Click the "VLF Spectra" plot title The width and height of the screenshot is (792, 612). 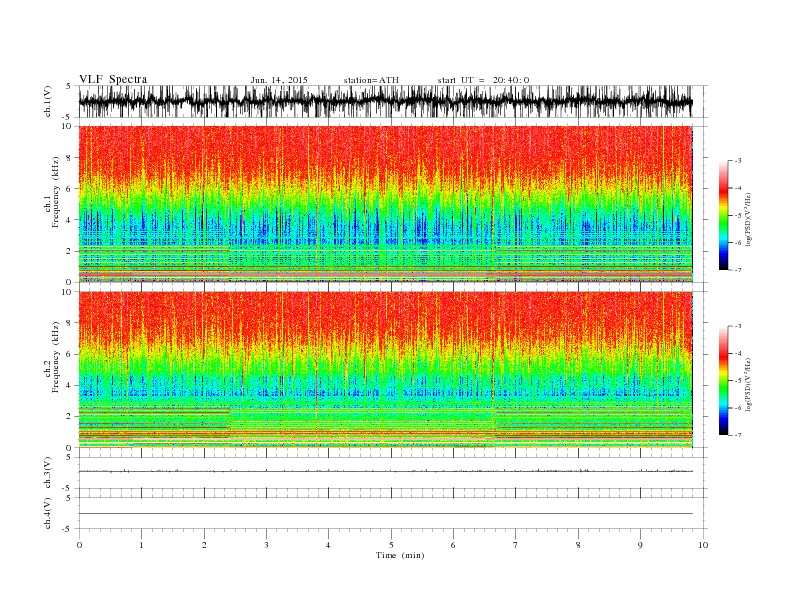click(113, 79)
